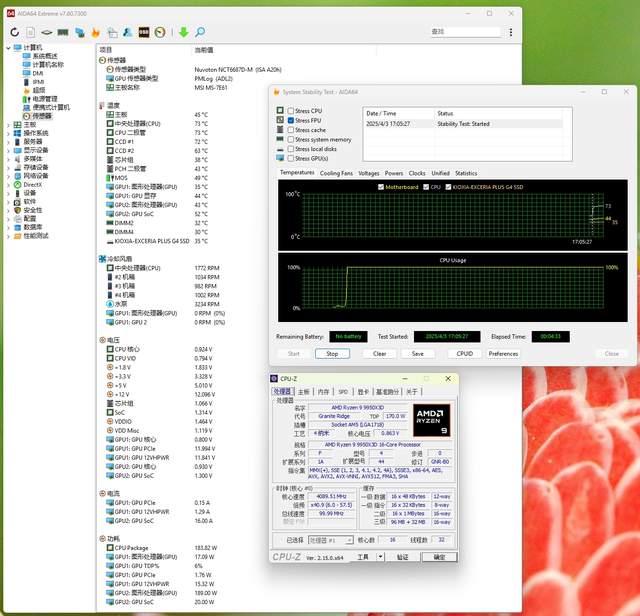Open the 内存 tab in CPU-Z
Viewport: 640px width, 616px height.
pos(322,391)
